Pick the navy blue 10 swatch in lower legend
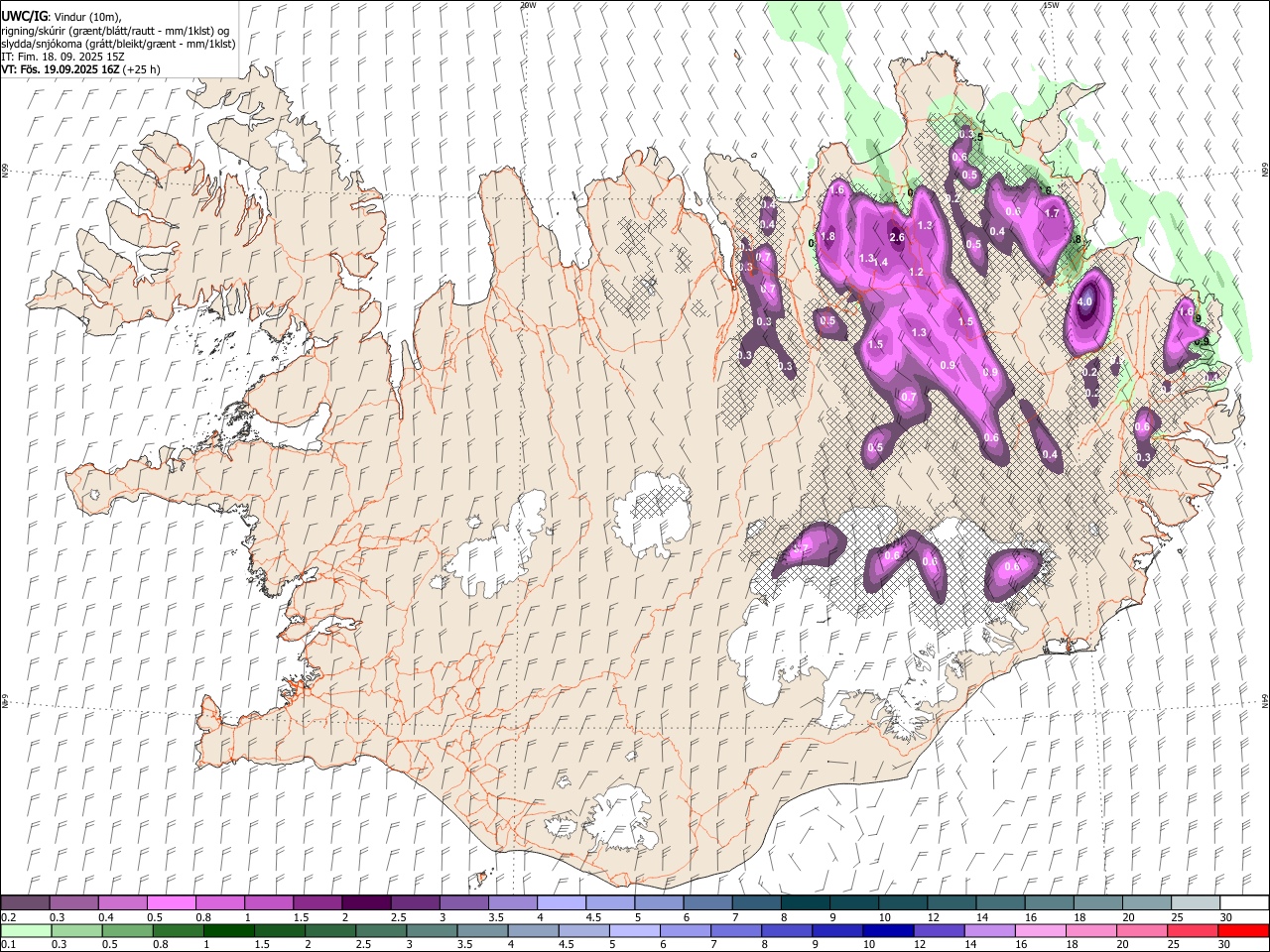Screen dimensions: 1270x952 [886, 930]
